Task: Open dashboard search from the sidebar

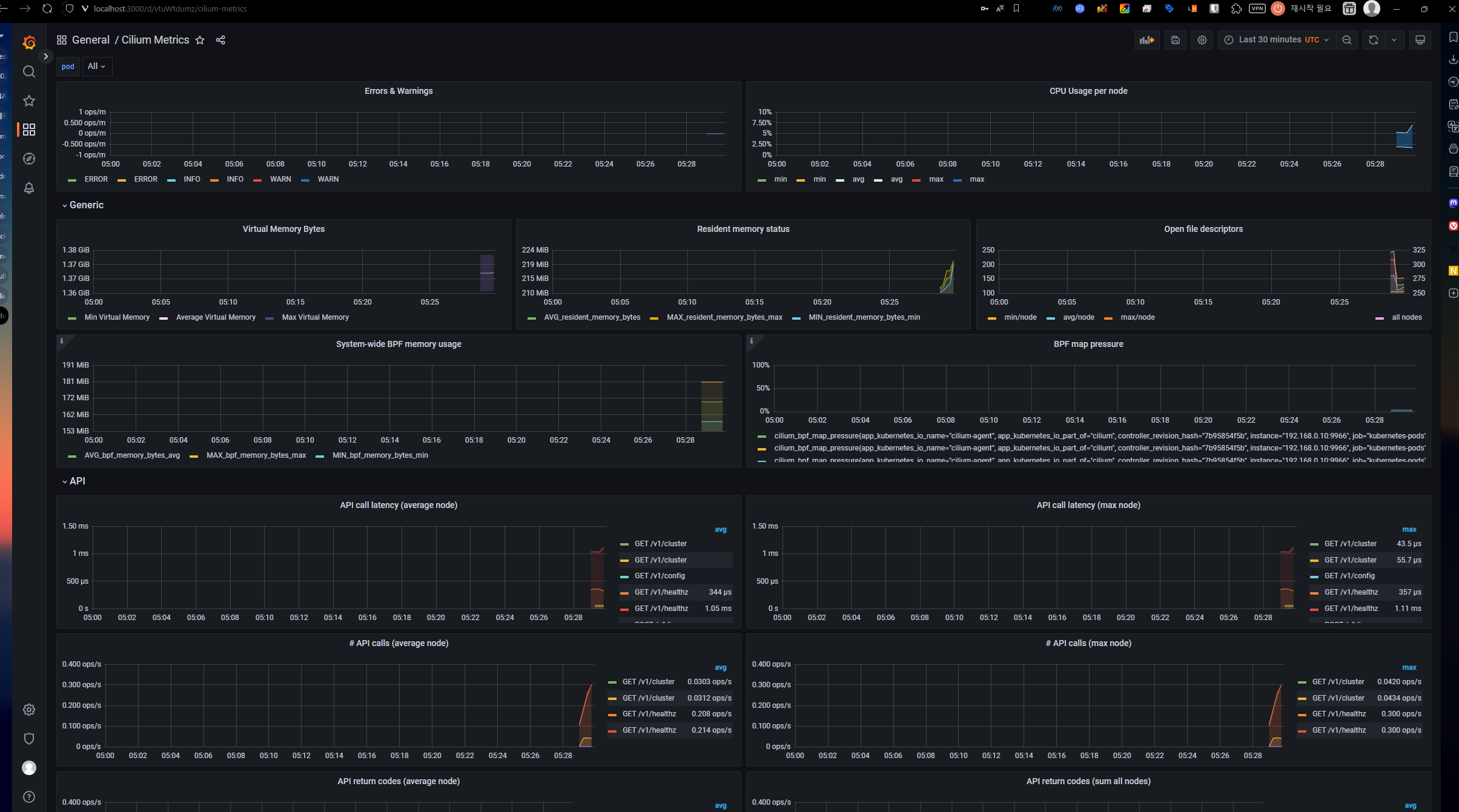Action: (x=28, y=71)
